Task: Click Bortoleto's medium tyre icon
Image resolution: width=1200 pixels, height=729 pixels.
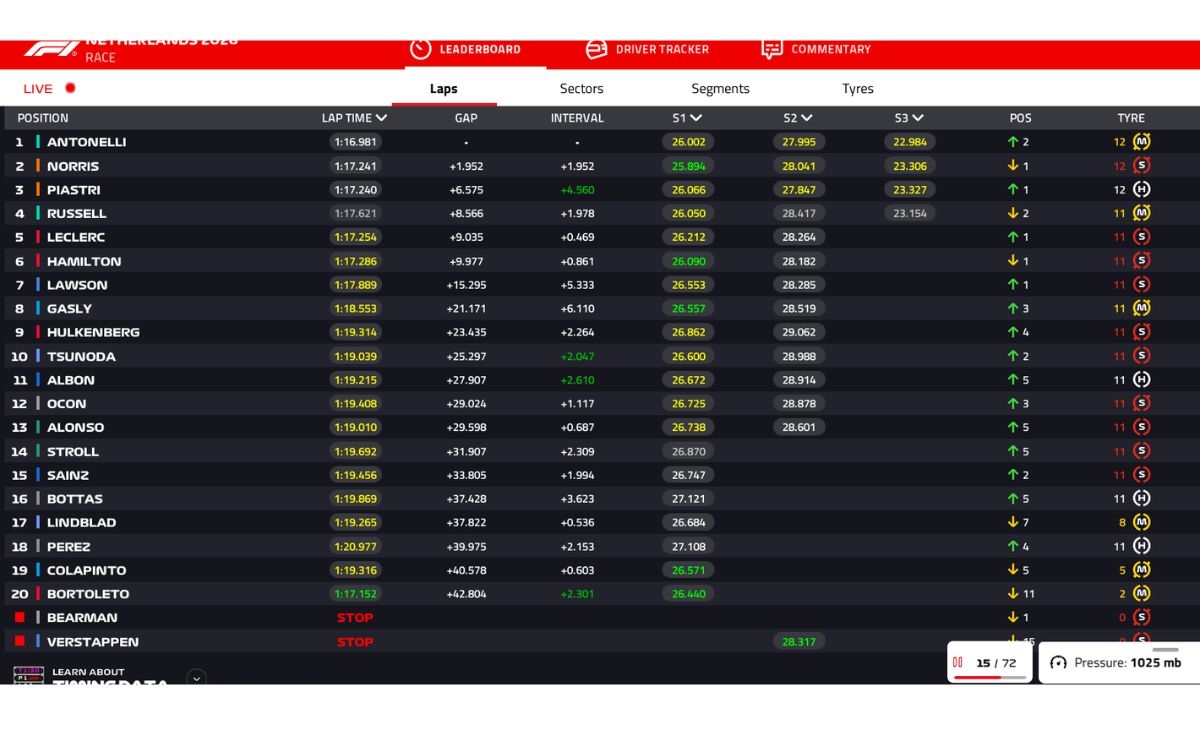Action: [1141, 593]
